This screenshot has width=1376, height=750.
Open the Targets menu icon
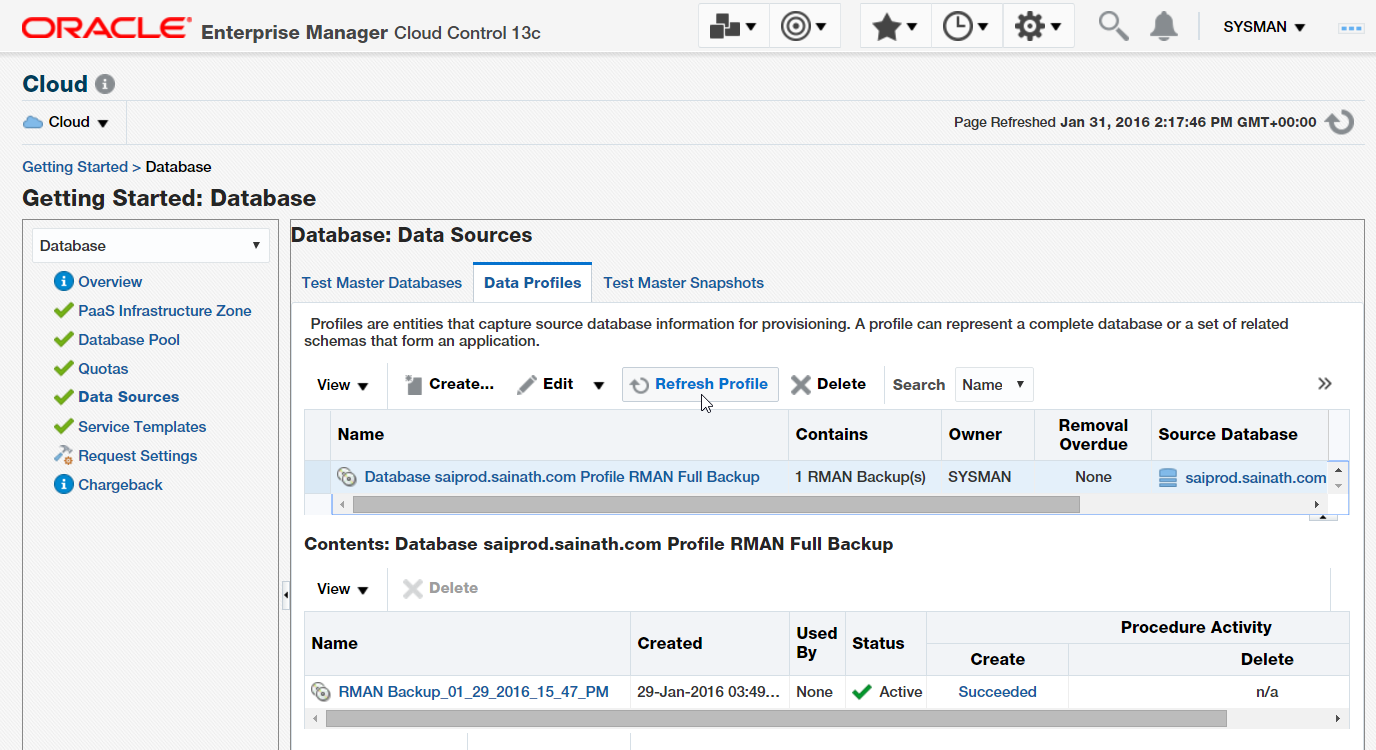click(x=805, y=27)
